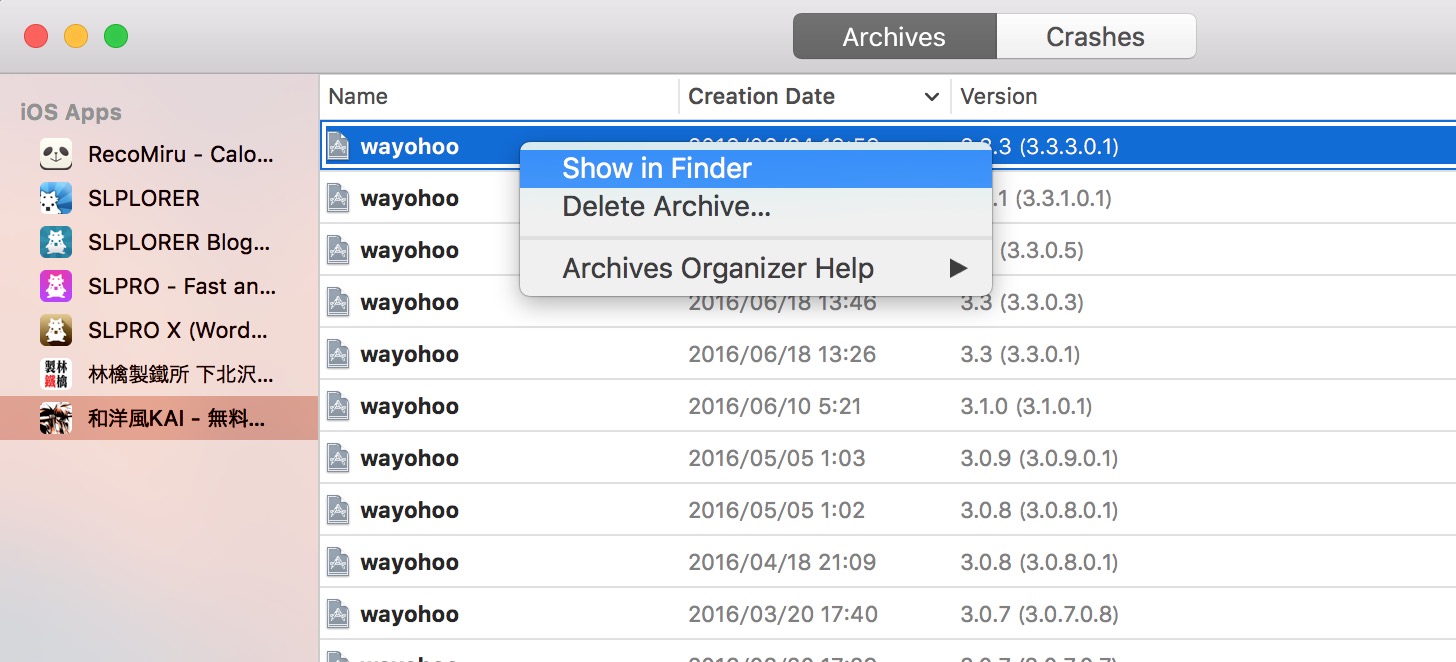Click the archive icon for version 3.3.1.0.1
The width and height of the screenshot is (1456, 662).
click(338, 198)
